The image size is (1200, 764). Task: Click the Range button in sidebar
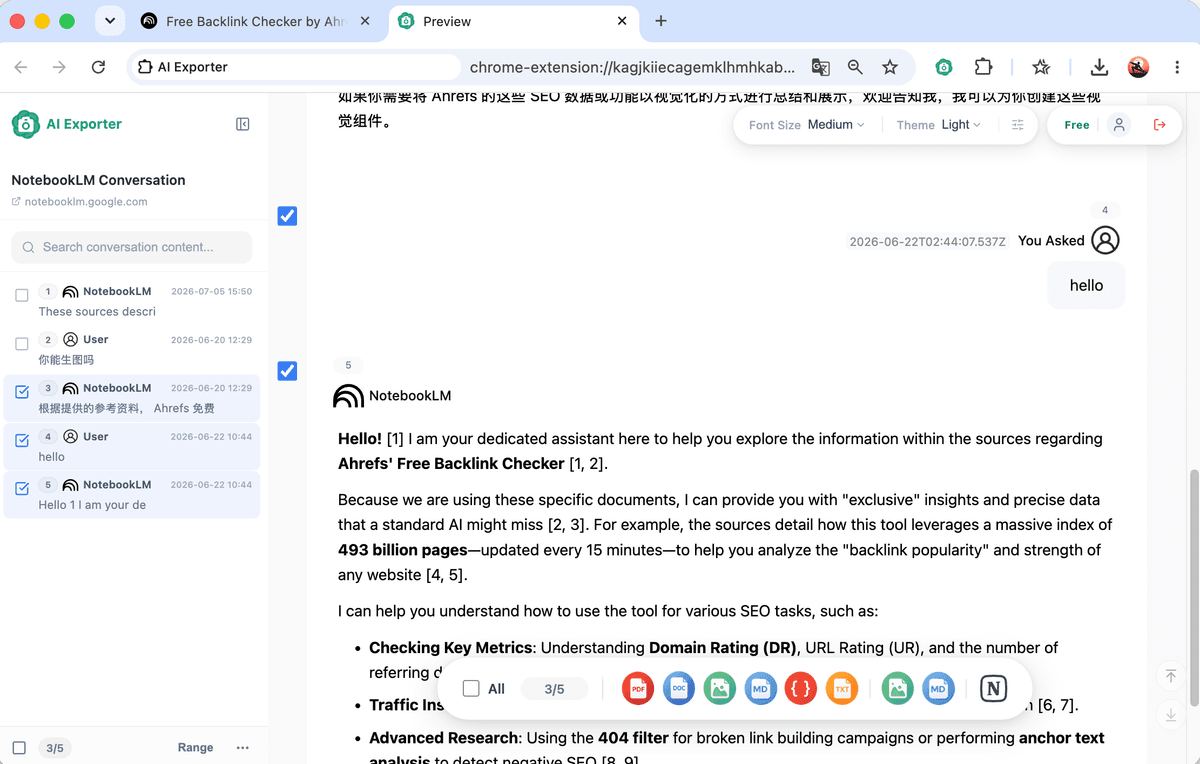(196, 747)
